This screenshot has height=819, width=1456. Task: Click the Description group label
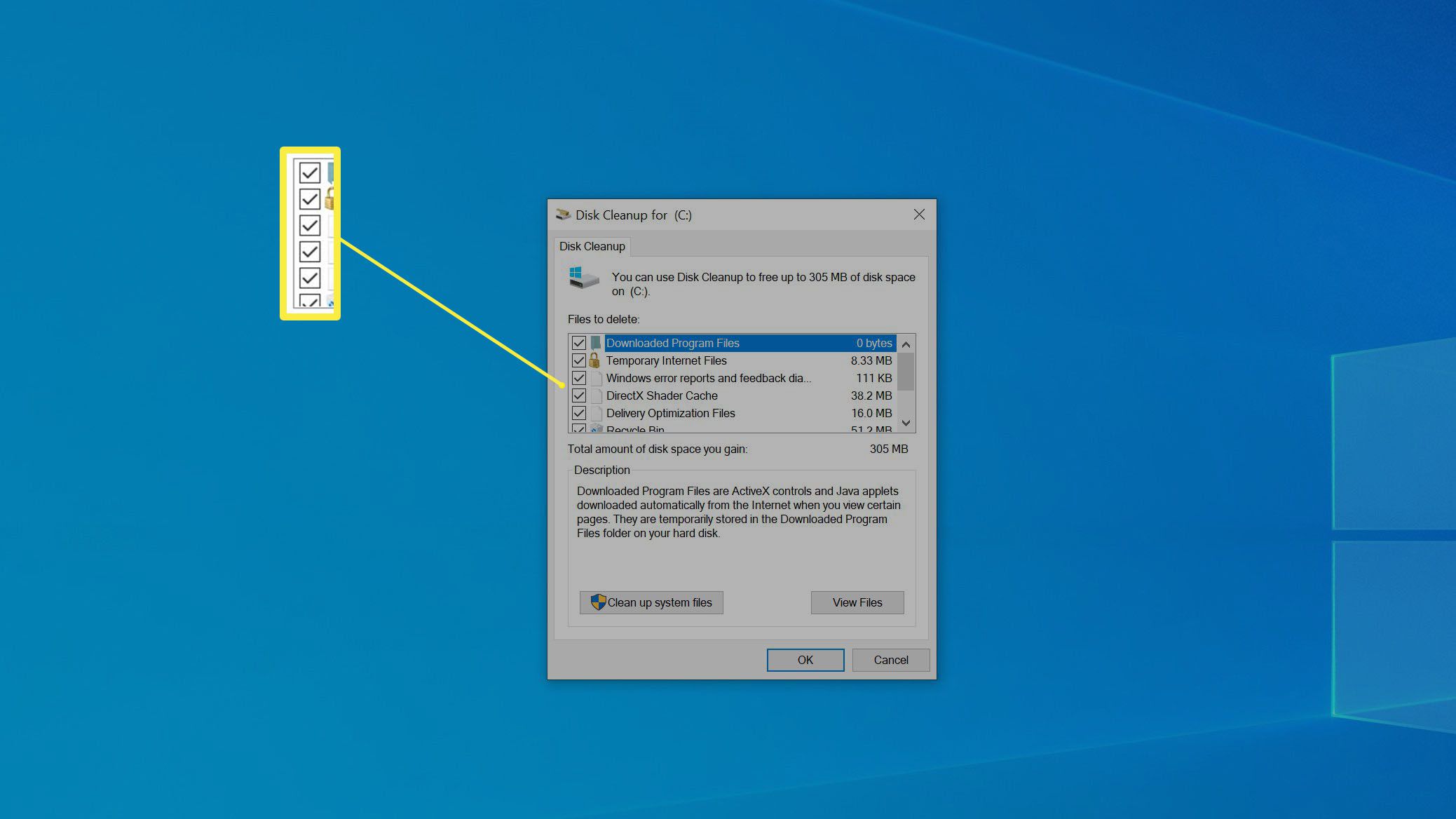click(601, 470)
